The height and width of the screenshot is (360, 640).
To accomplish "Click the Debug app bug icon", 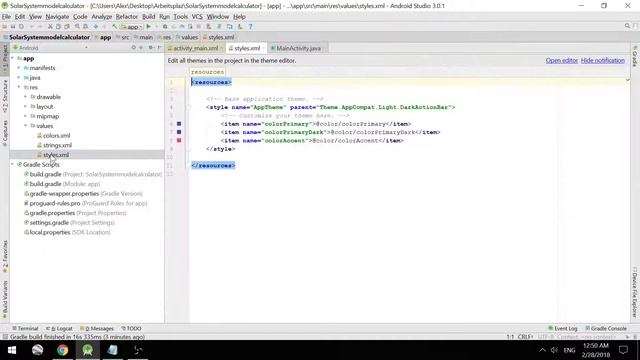I will pyautogui.click(x=165, y=27).
